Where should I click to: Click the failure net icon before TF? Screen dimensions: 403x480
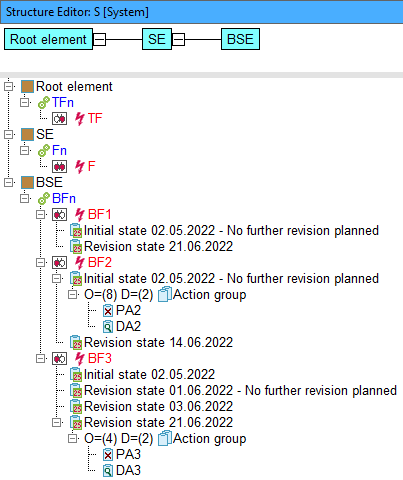pos(59,119)
